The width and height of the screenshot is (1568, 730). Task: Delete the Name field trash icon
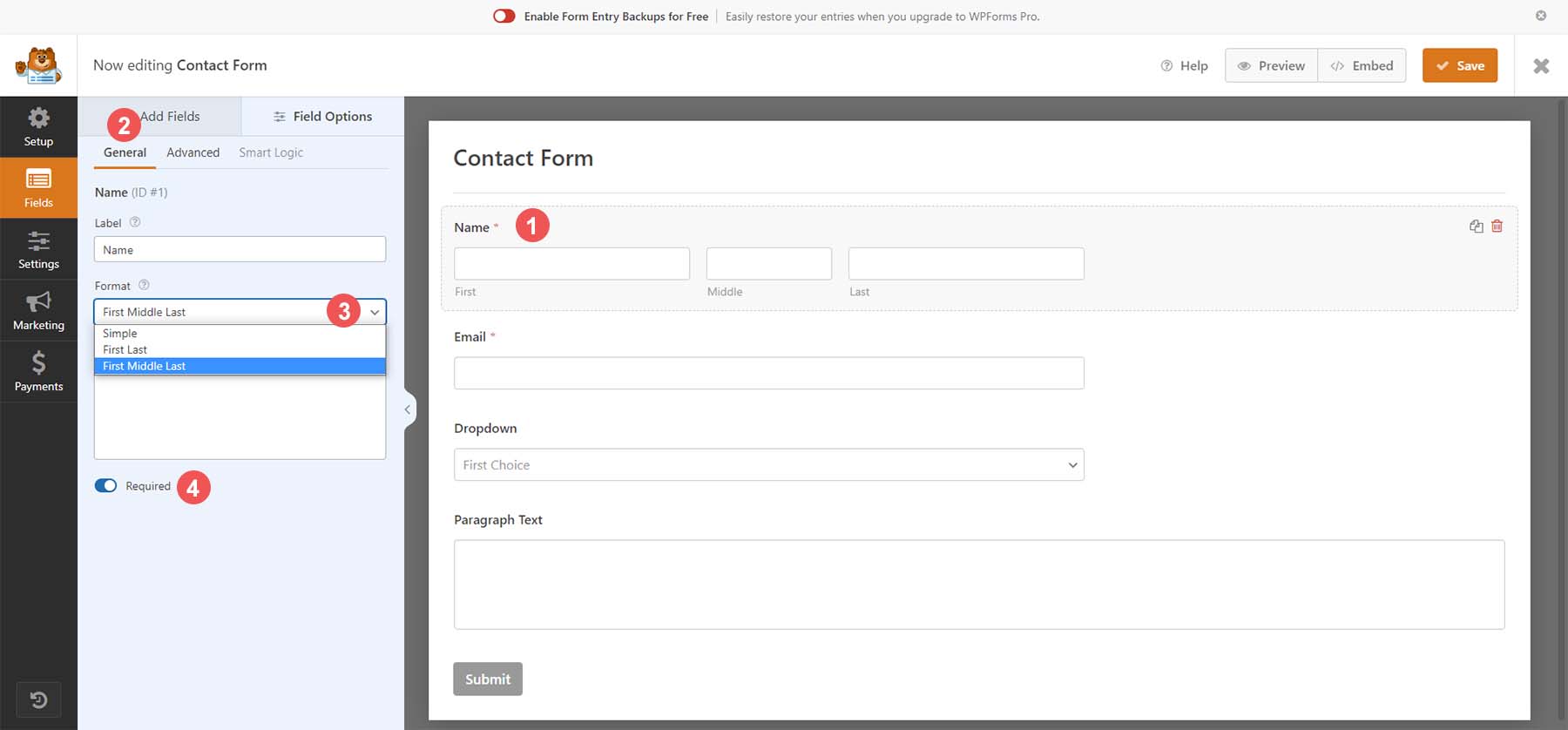pos(1497,226)
